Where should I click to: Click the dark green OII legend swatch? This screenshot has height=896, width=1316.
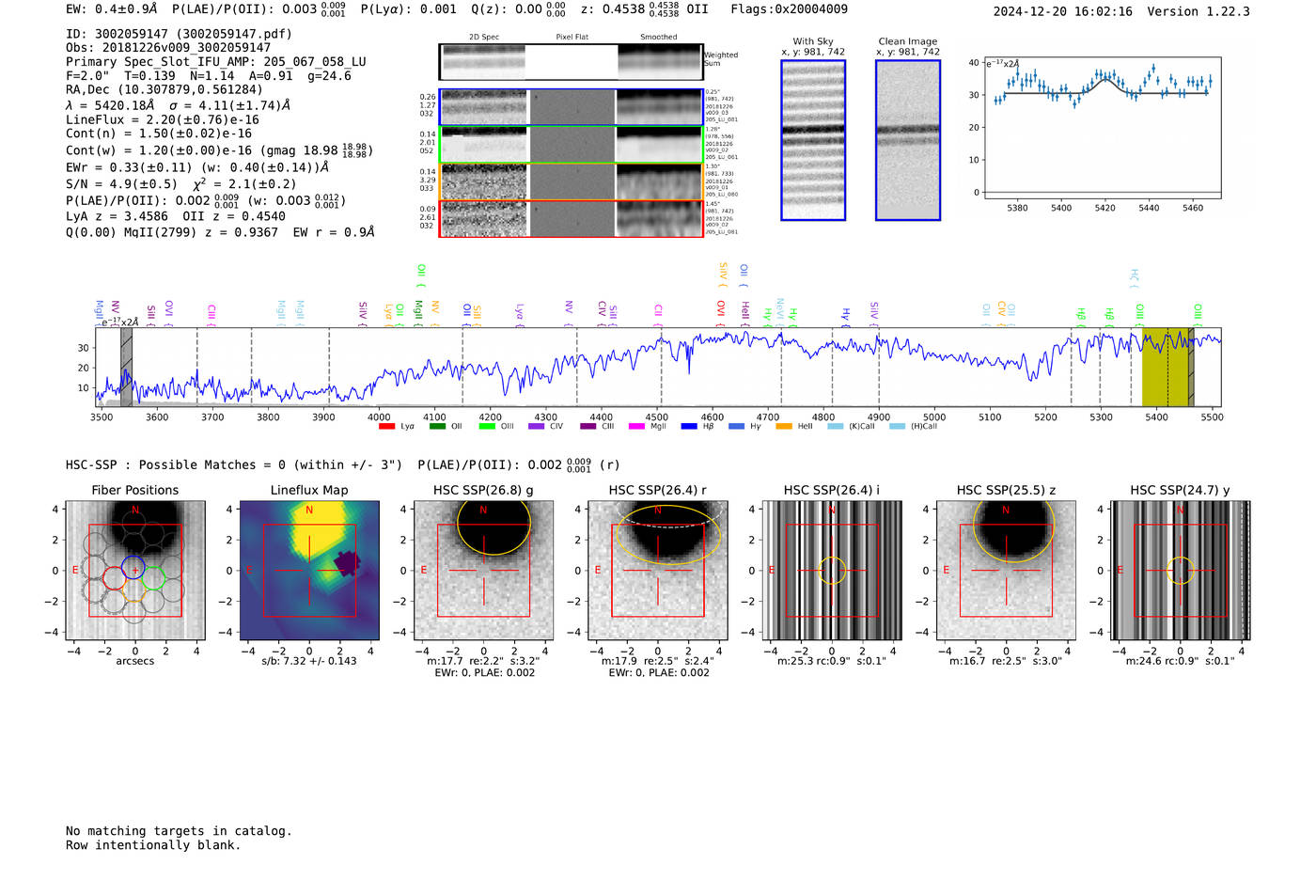click(x=436, y=427)
